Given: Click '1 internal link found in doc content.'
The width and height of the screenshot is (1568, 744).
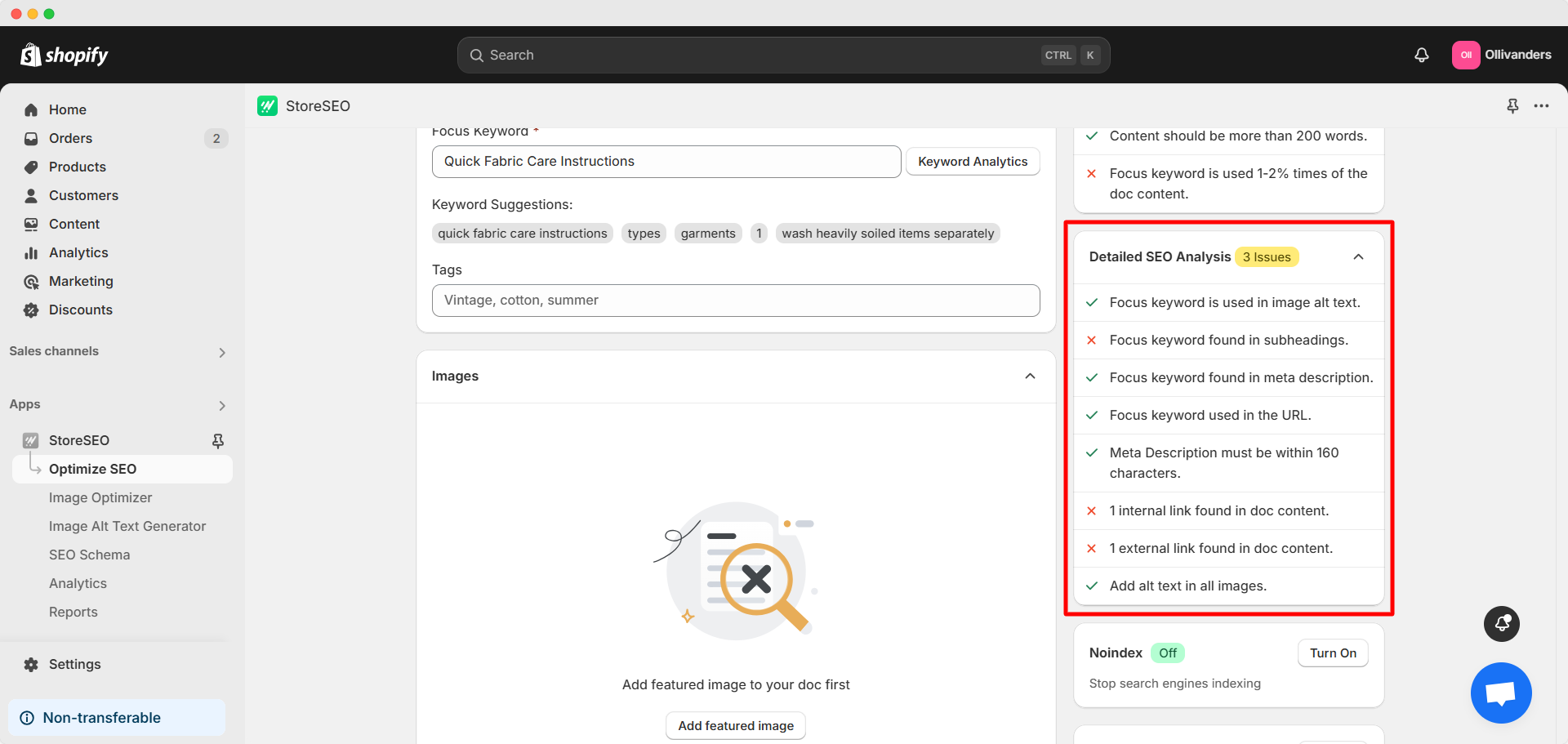Looking at the screenshot, I should coord(1228,510).
